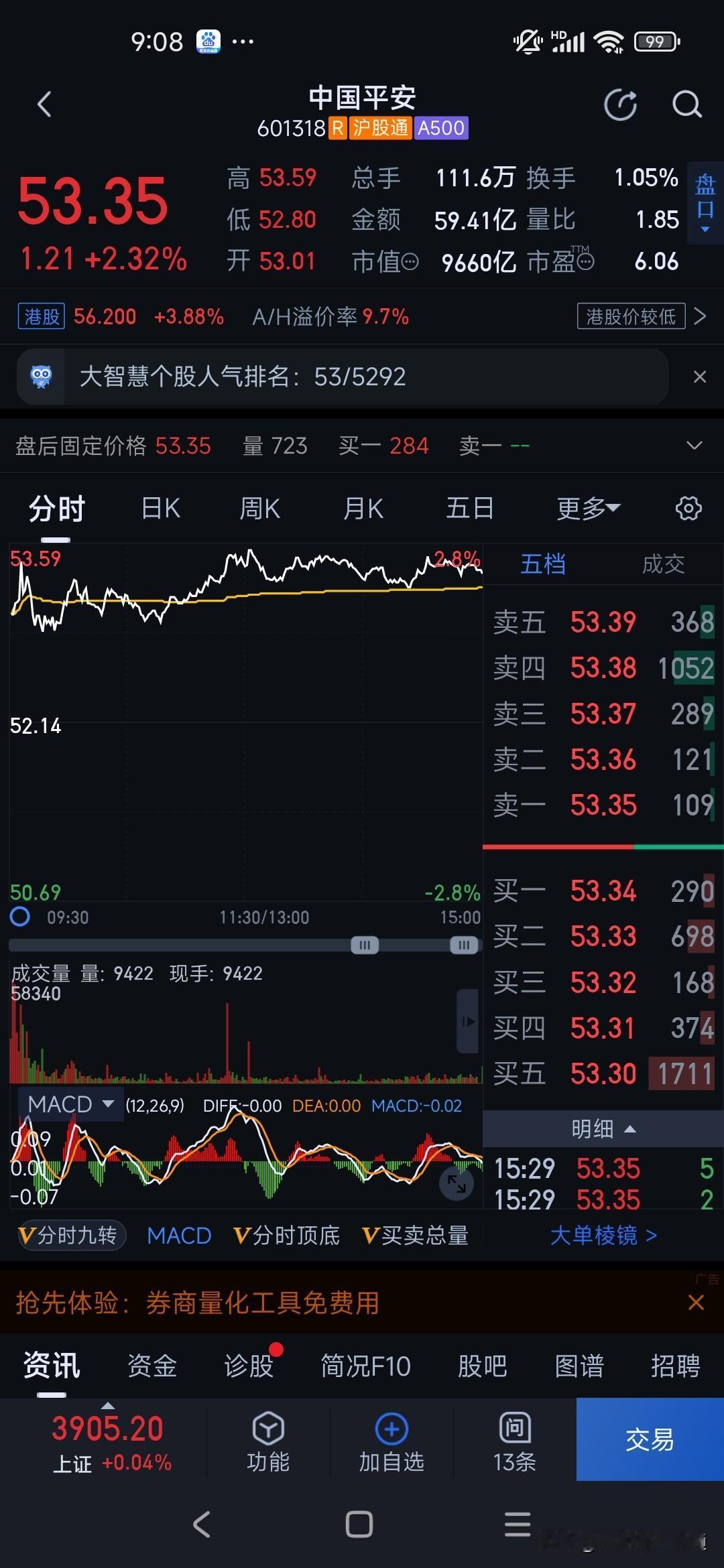Tap the Android recent apps button
This screenshot has height=1568, width=724.
(x=518, y=1524)
